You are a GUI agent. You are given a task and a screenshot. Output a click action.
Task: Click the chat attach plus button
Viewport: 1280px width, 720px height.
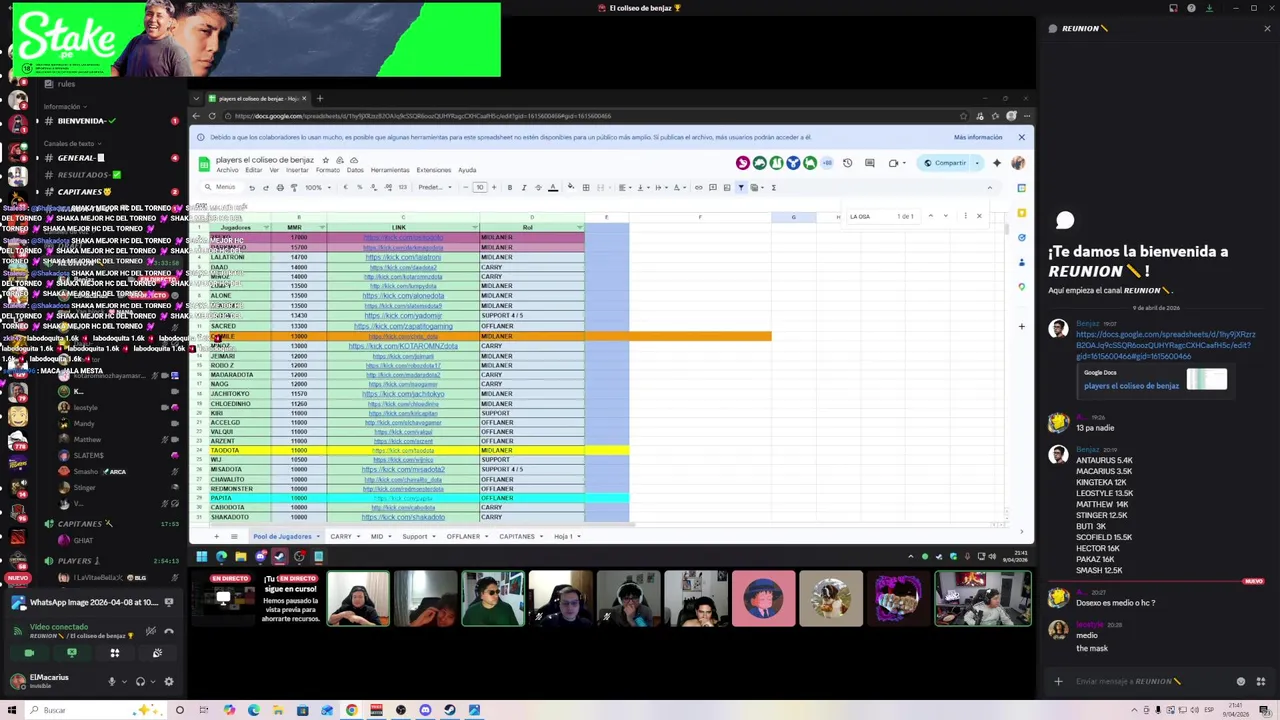[x=1058, y=682]
